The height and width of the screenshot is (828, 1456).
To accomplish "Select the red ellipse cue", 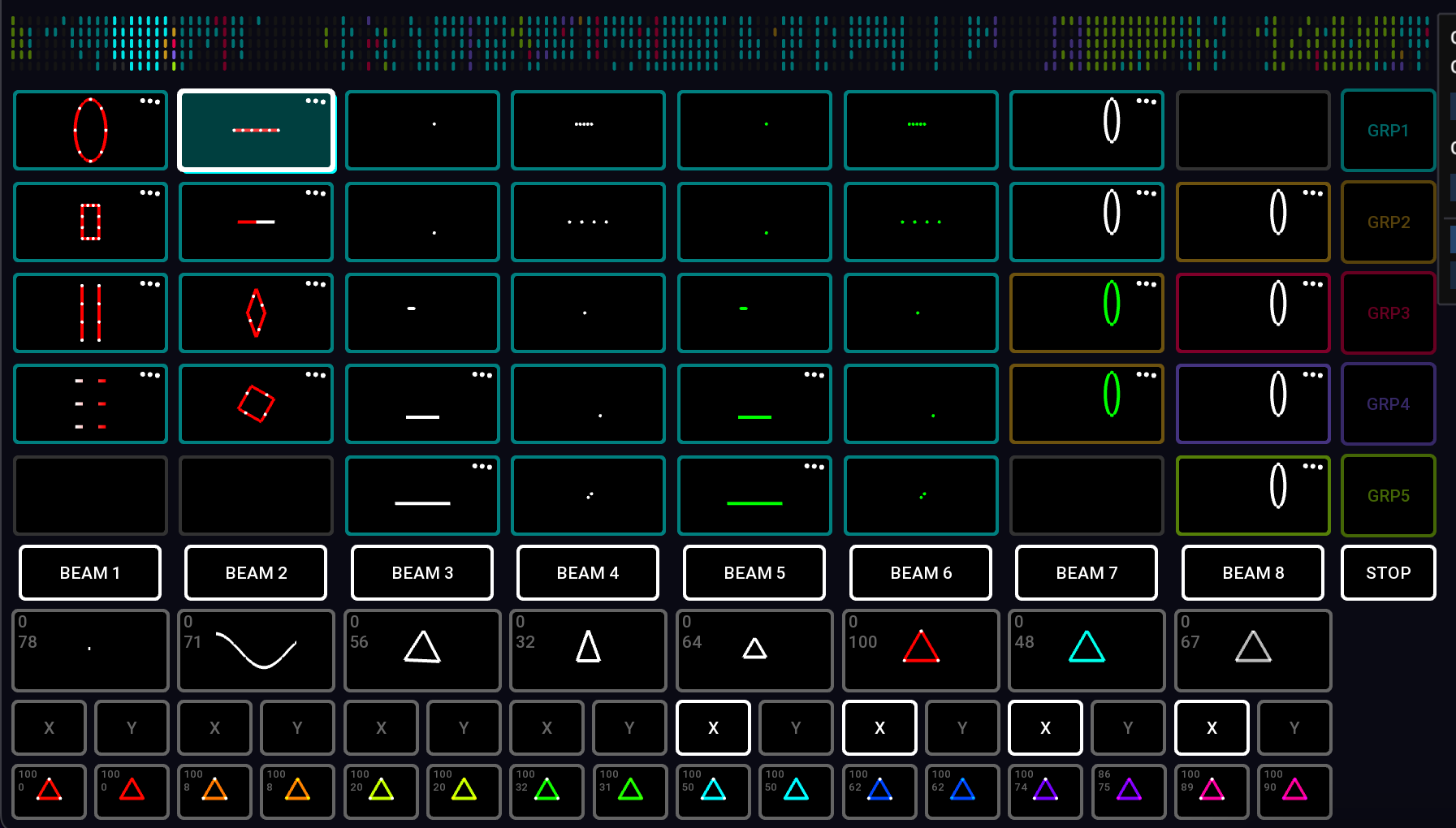I will [90, 131].
